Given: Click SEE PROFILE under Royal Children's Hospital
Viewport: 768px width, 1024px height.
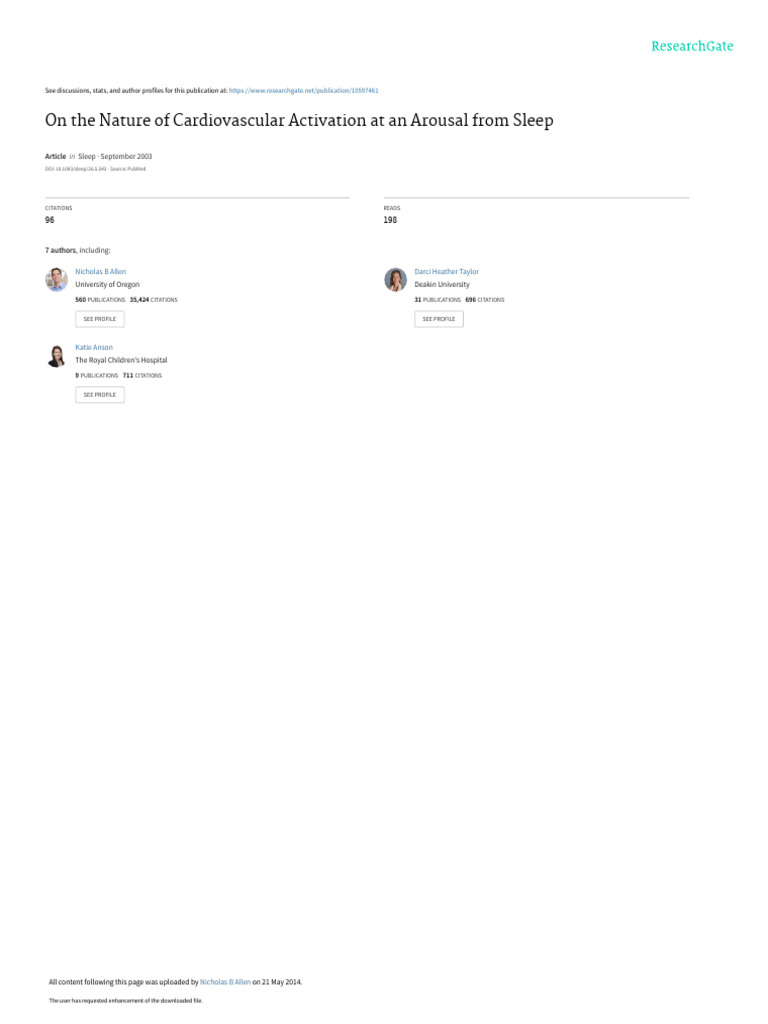Looking at the screenshot, I should coord(100,394).
